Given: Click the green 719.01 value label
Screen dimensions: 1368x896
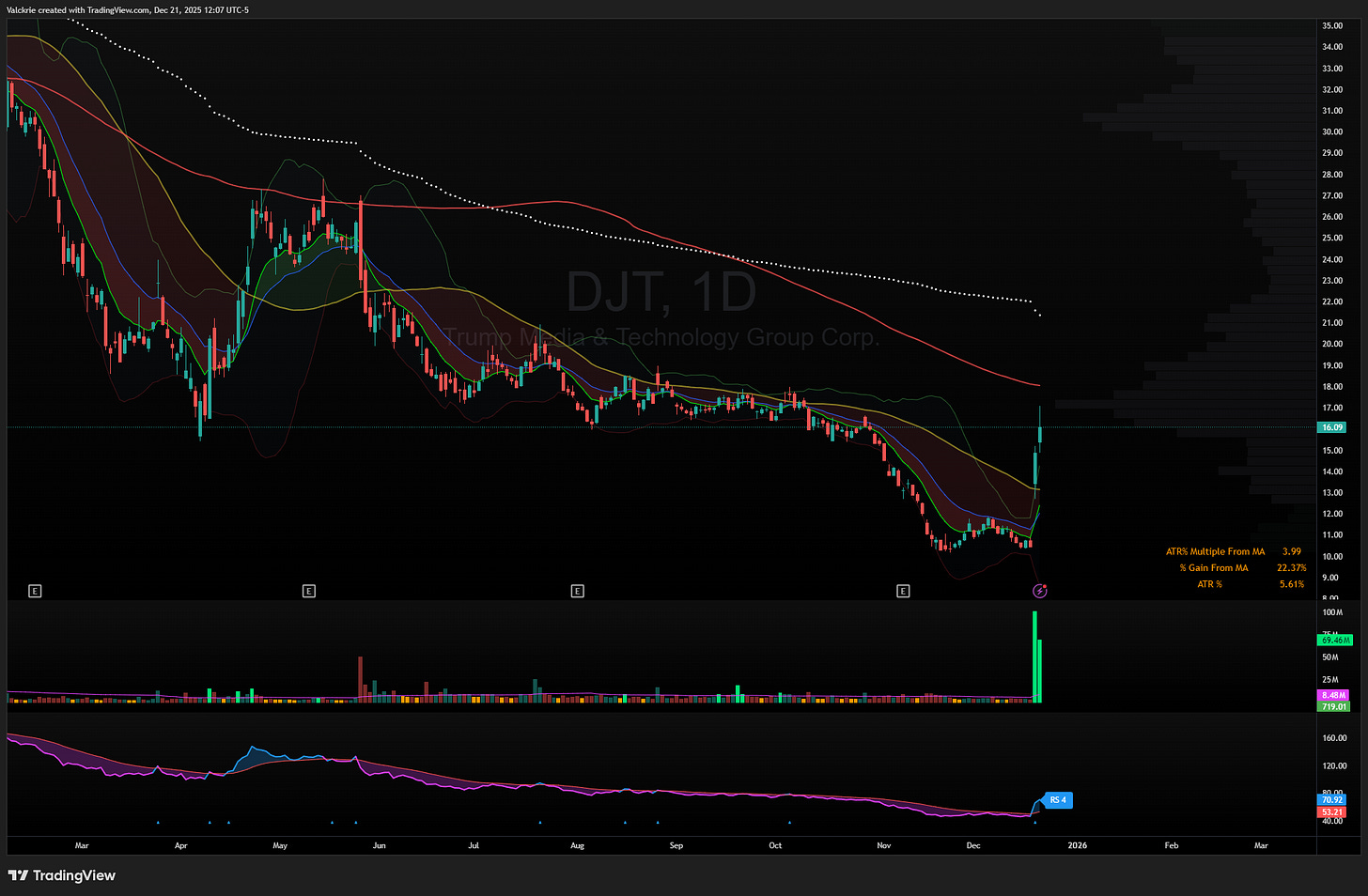Looking at the screenshot, I should [x=1333, y=706].
